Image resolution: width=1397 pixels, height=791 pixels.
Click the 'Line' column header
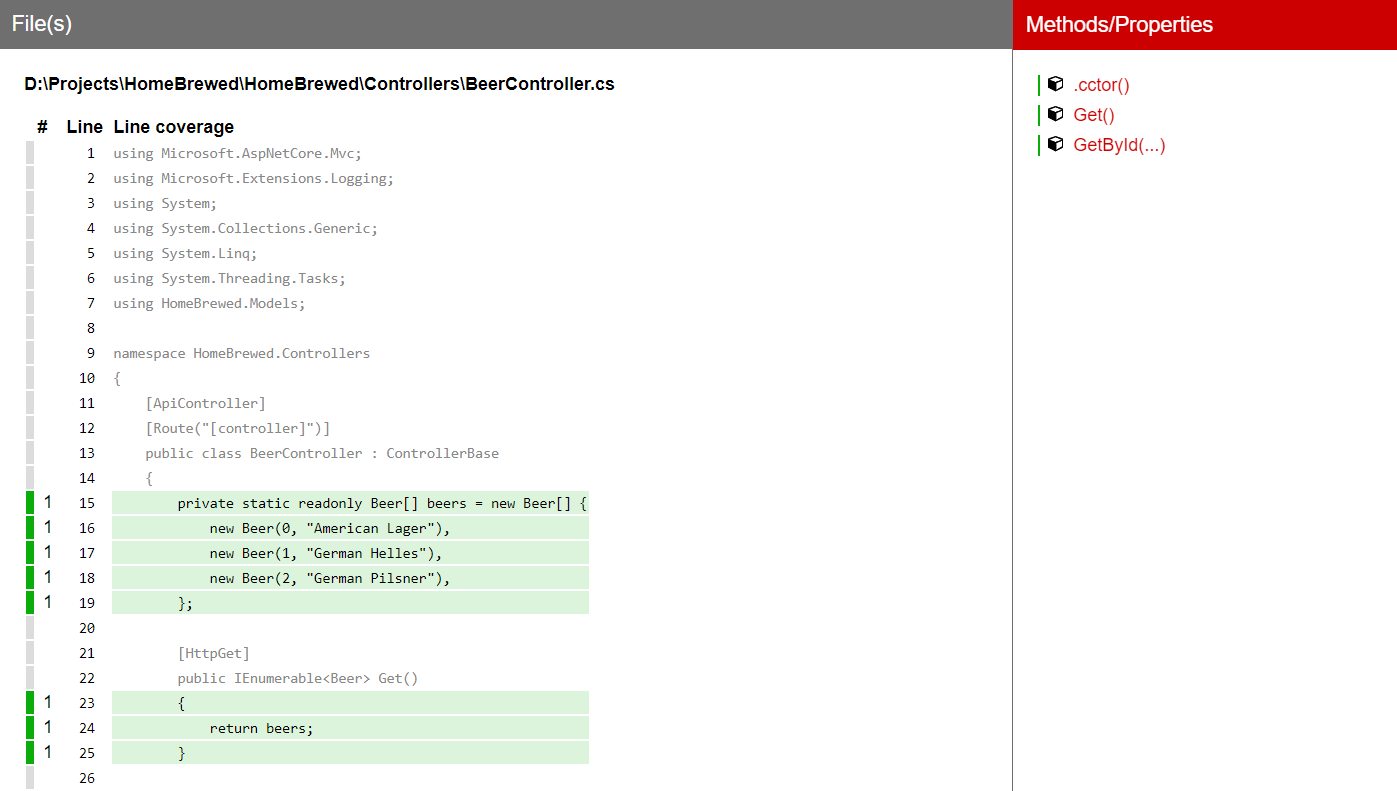[x=85, y=127]
